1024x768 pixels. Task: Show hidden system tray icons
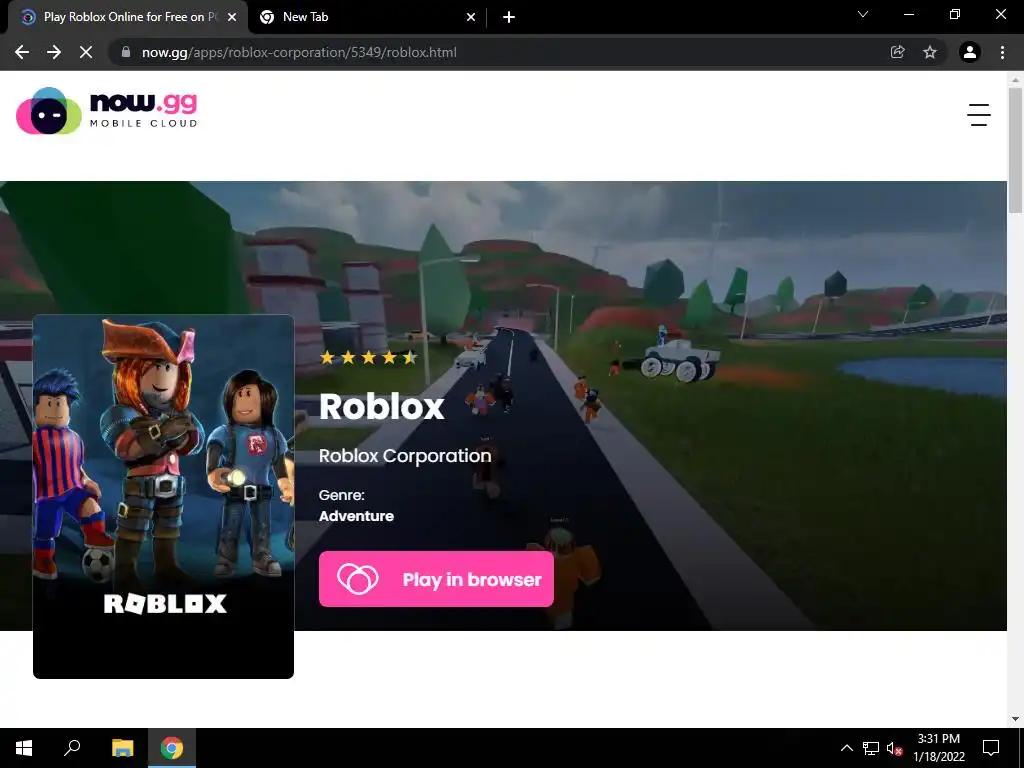coord(846,748)
